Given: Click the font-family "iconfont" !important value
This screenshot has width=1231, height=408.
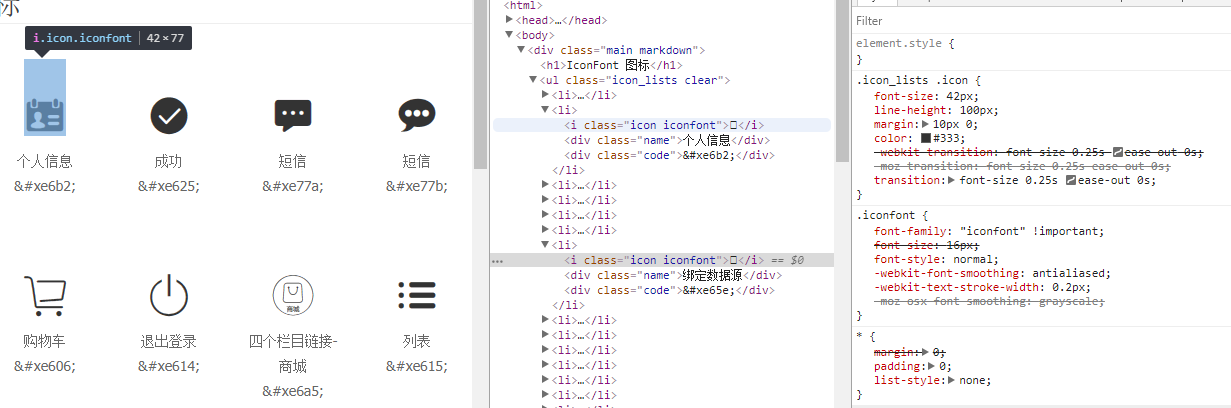Looking at the screenshot, I should pos(1032,231).
